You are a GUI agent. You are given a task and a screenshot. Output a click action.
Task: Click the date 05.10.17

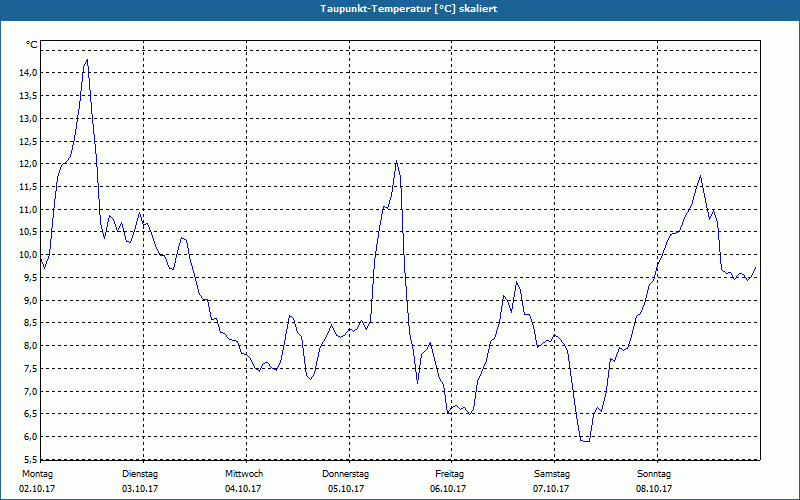point(346,489)
